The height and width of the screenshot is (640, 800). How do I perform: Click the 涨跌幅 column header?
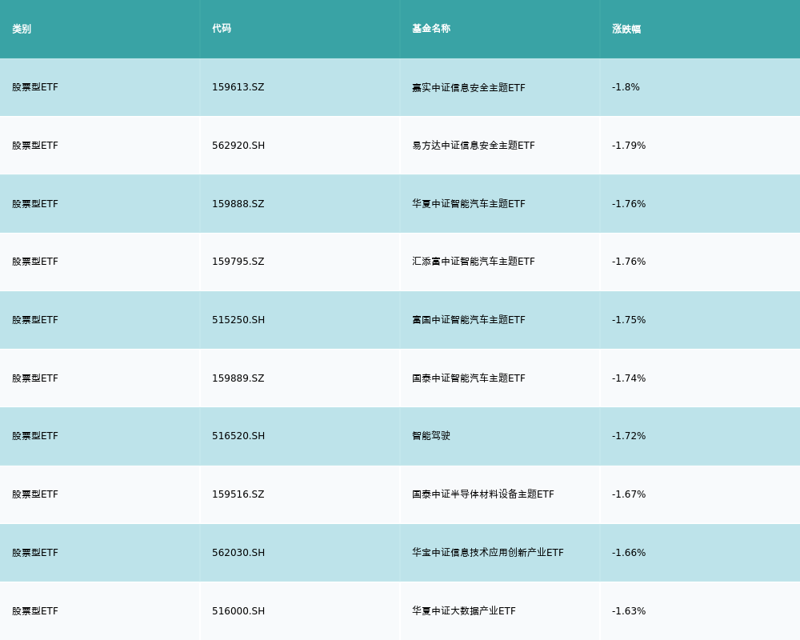click(x=626, y=29)
